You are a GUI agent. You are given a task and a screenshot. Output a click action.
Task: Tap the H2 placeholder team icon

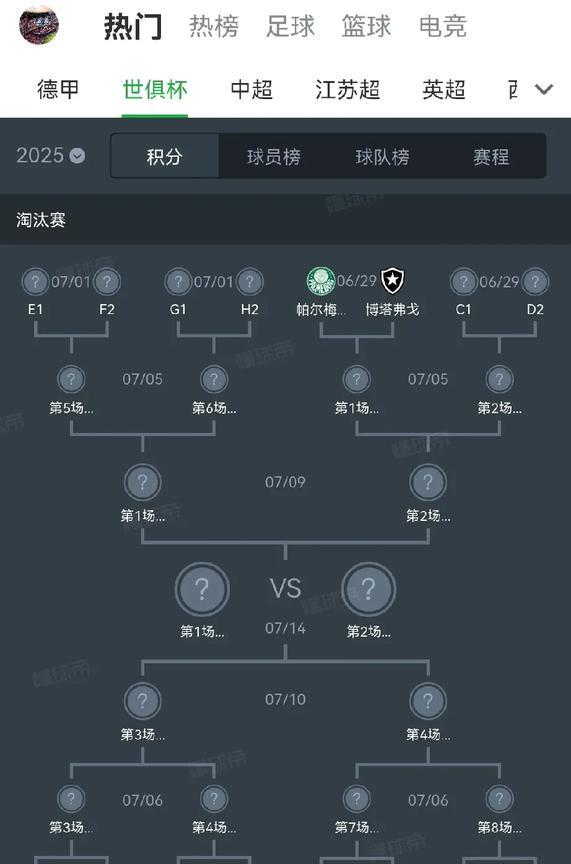250,282
